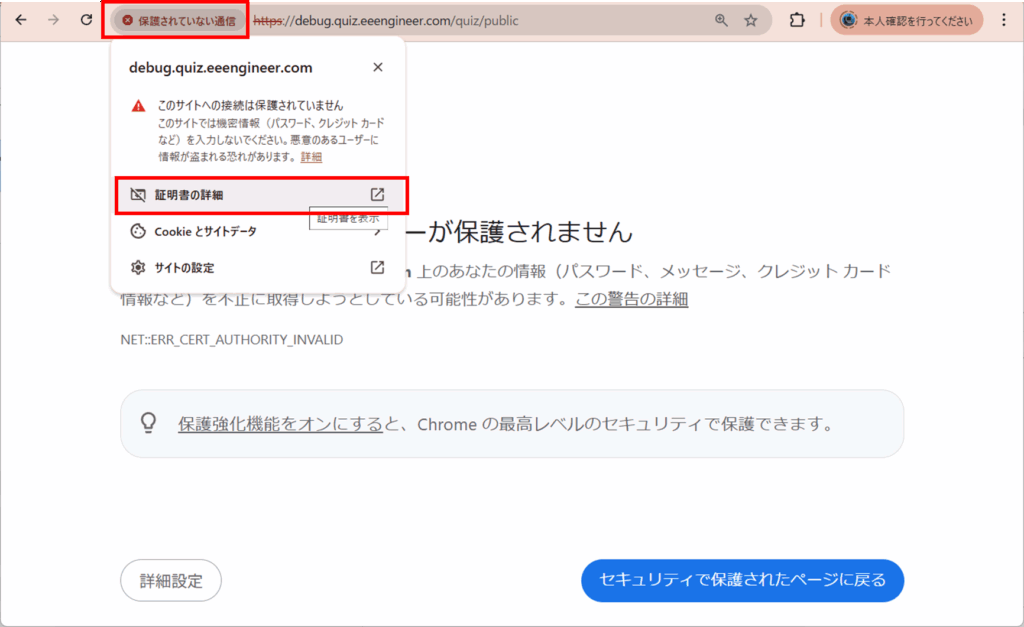This screenshot has width=1024, height=627.
Task: Click the open-in-new icon beside サイトの設定
Action: (377, 268)
